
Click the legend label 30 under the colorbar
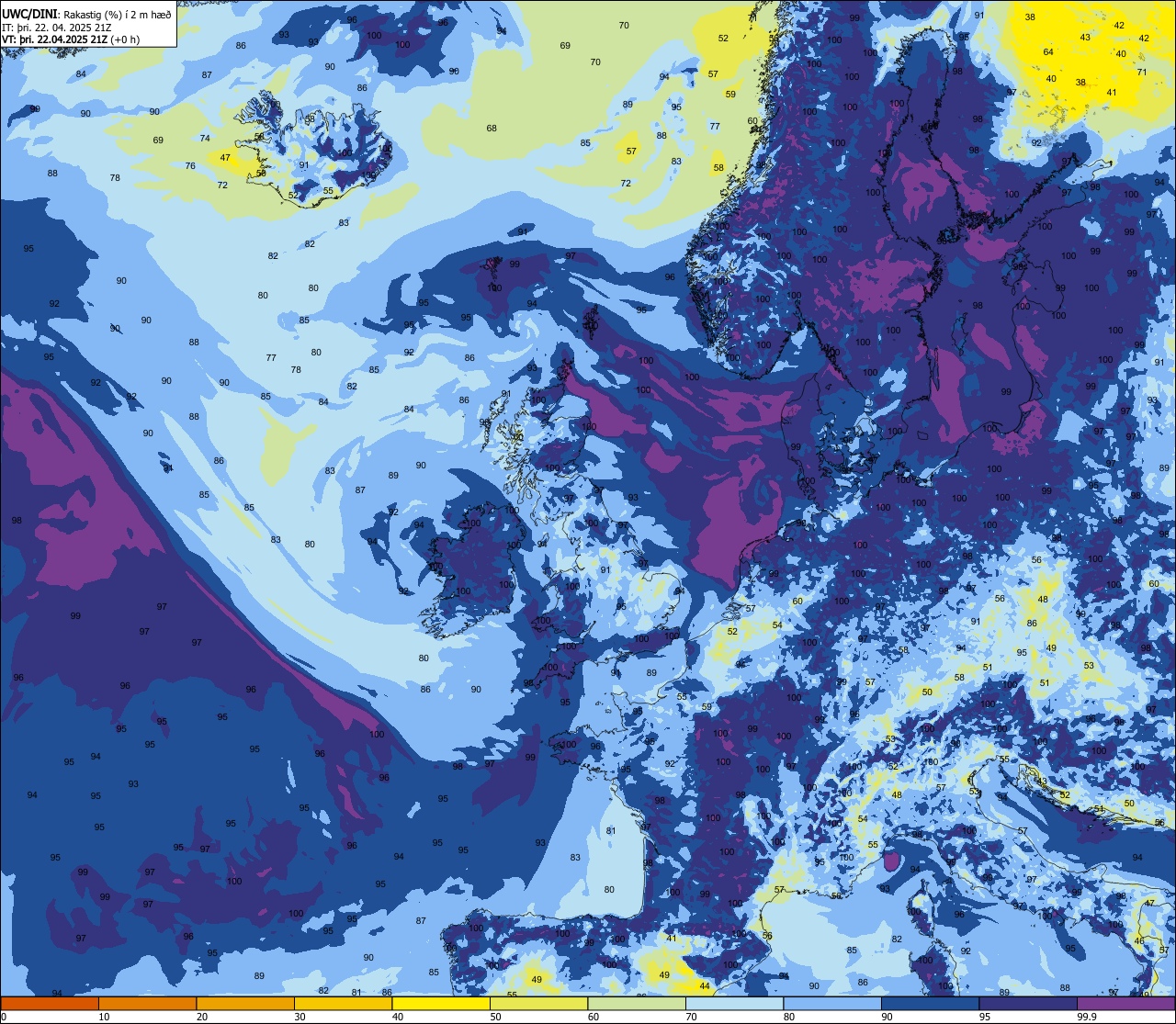tap(300, 1017)
